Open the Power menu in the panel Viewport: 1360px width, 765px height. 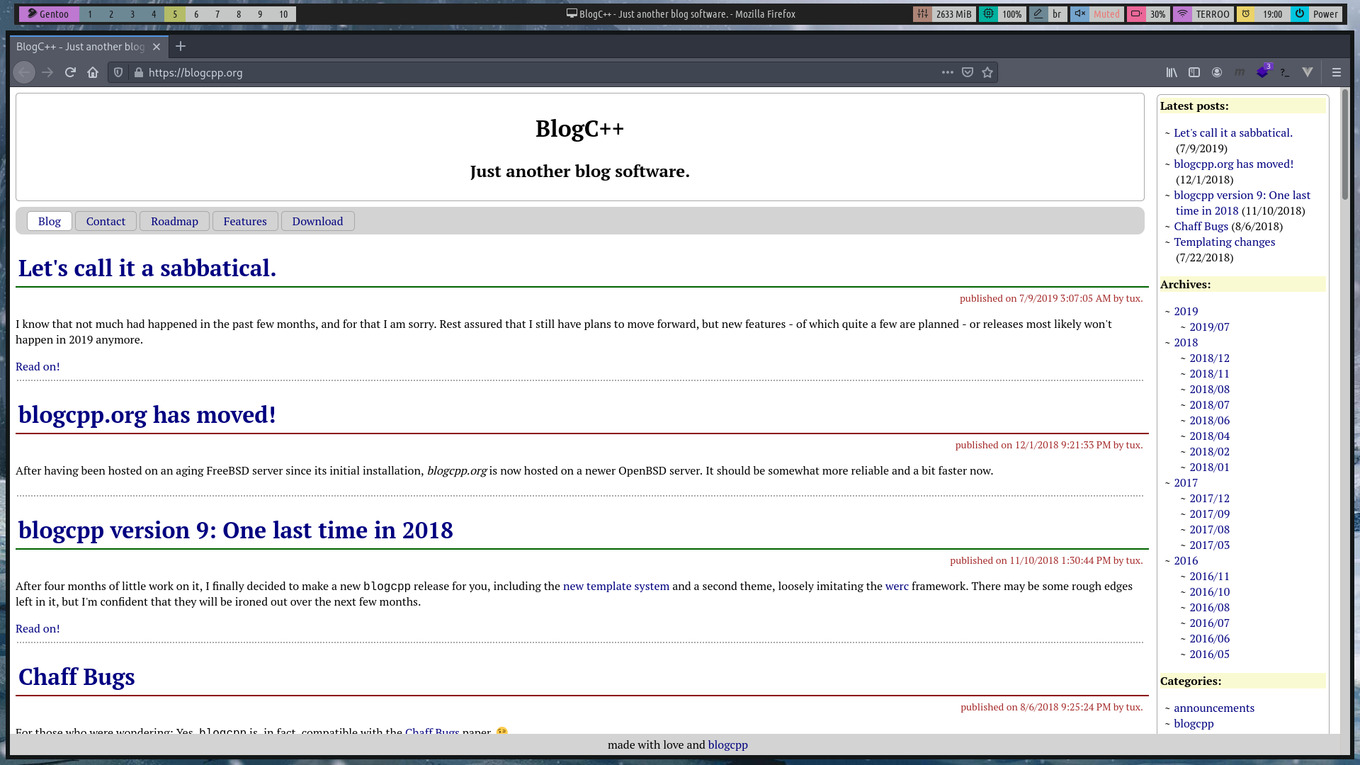coord(1316,14)
